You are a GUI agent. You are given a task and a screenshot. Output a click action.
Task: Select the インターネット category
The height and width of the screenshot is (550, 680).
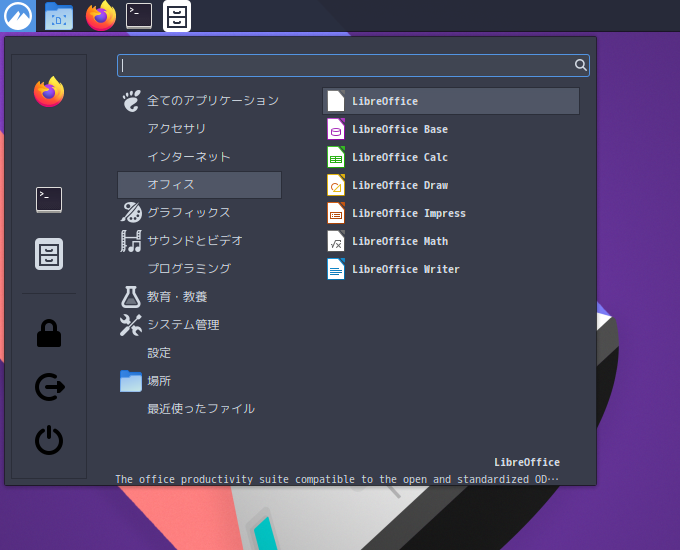click(x=199, y=157)
